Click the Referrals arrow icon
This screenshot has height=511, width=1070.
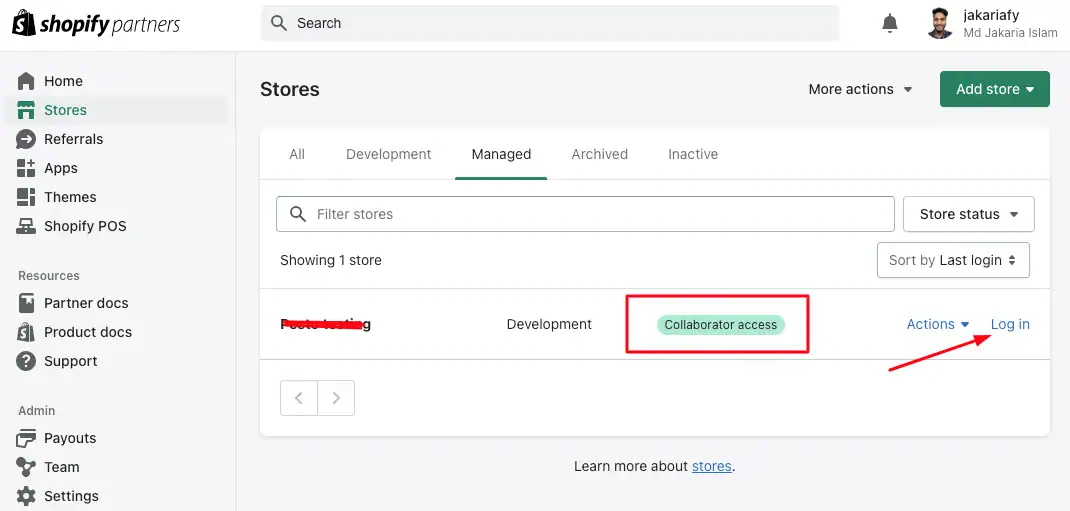(26, 139)
